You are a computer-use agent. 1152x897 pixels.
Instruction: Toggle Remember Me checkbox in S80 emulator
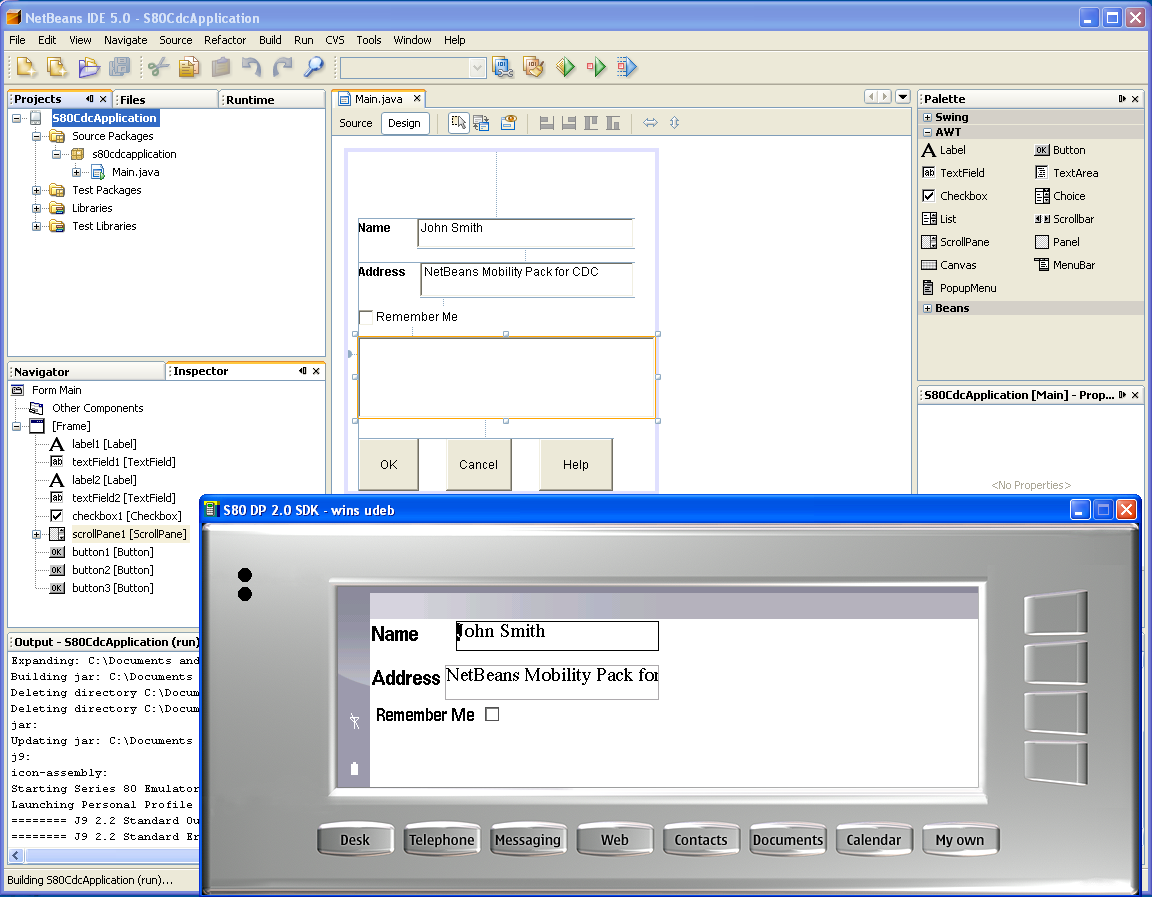coord(492,714)
